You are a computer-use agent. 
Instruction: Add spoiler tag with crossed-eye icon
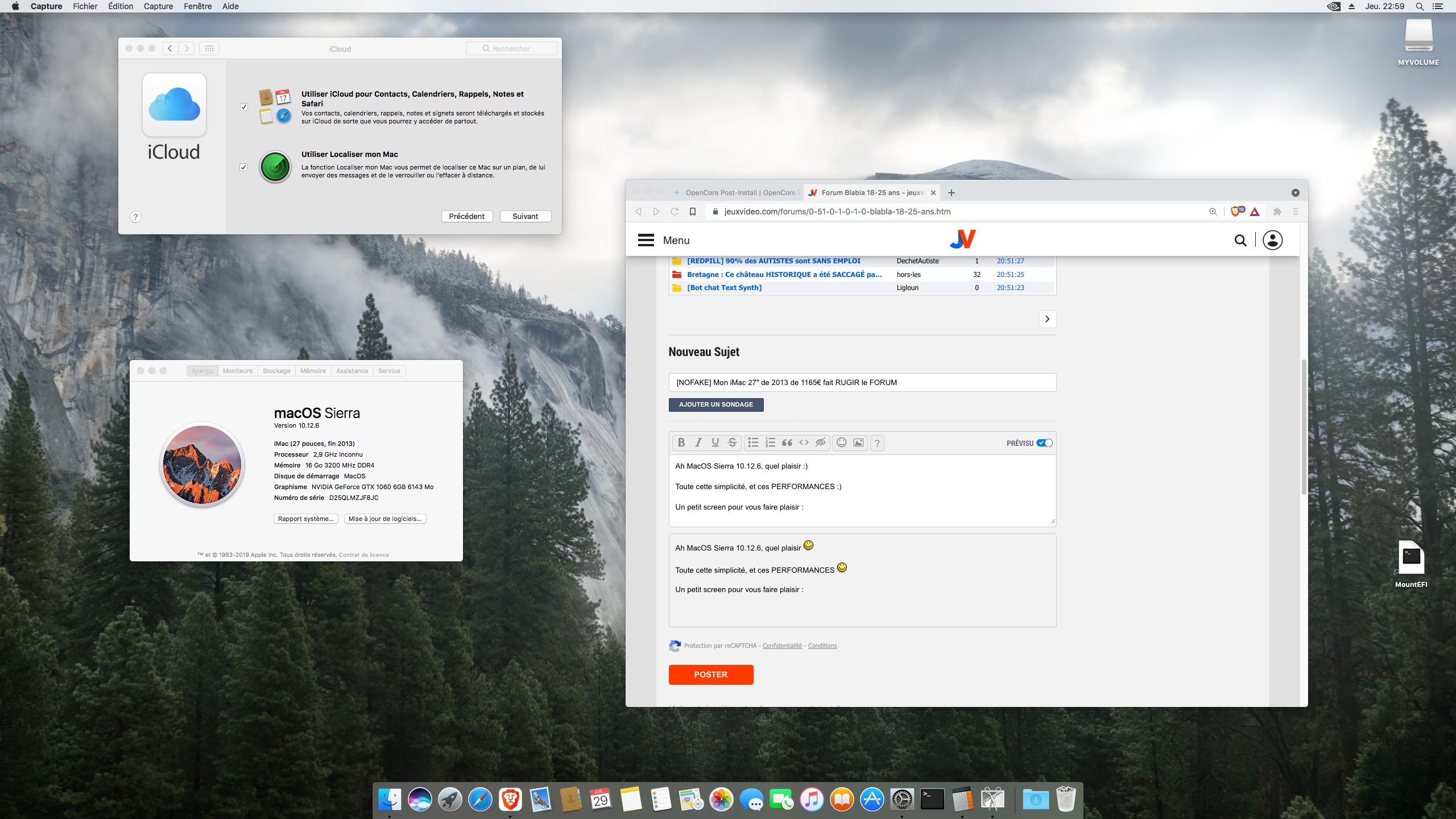tap(821, 442)
